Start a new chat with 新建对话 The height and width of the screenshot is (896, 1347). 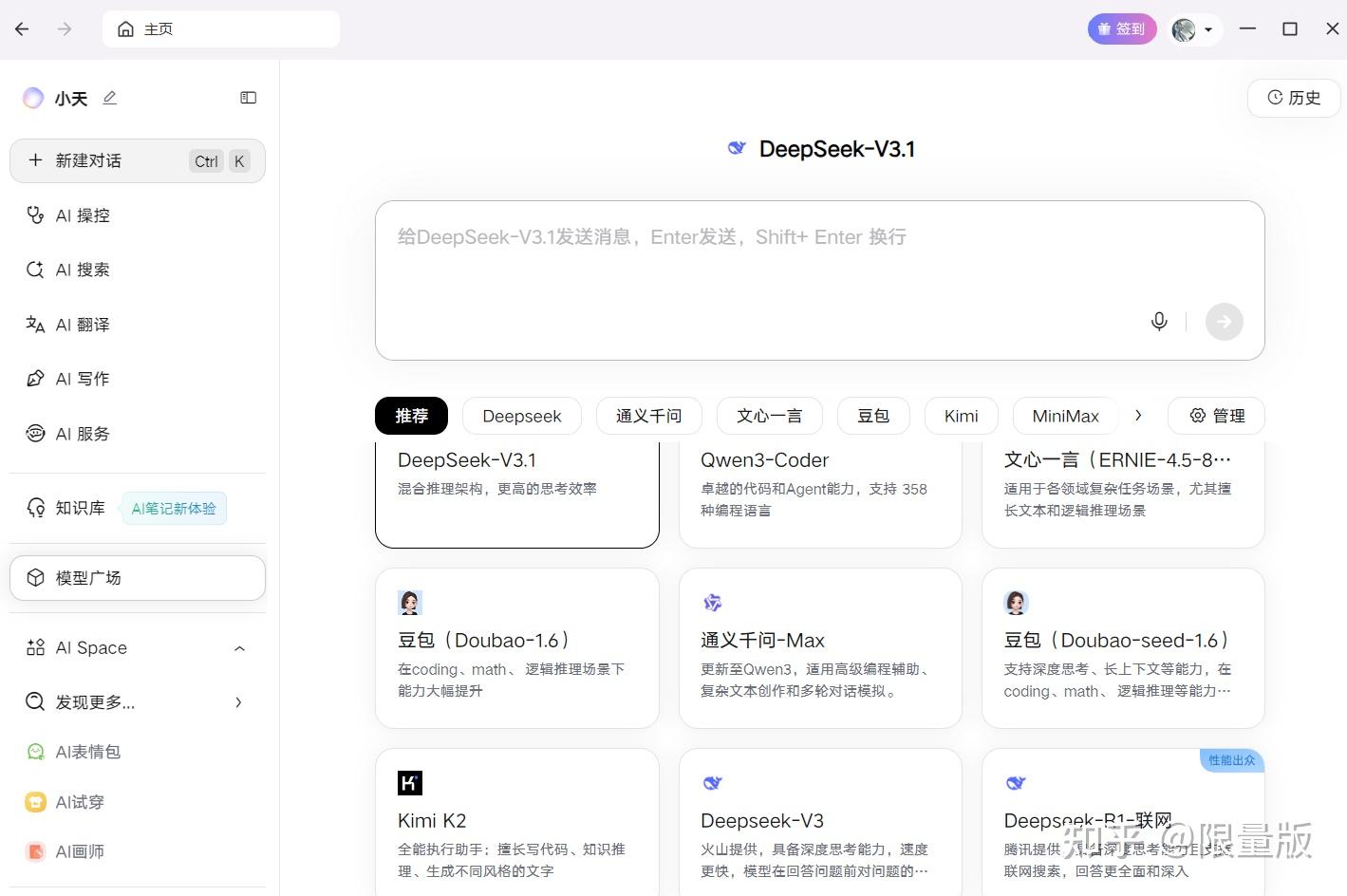138,161
